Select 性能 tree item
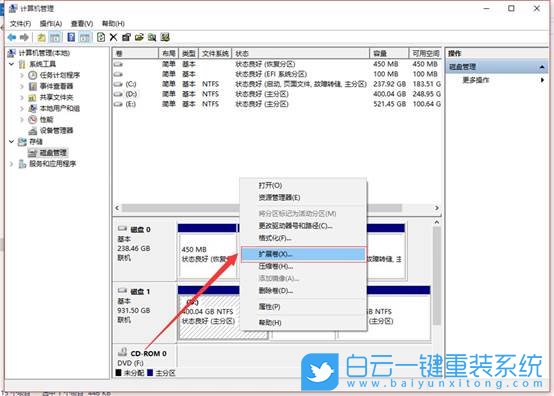Screen dimensions: 554x396 coord(46,119)
